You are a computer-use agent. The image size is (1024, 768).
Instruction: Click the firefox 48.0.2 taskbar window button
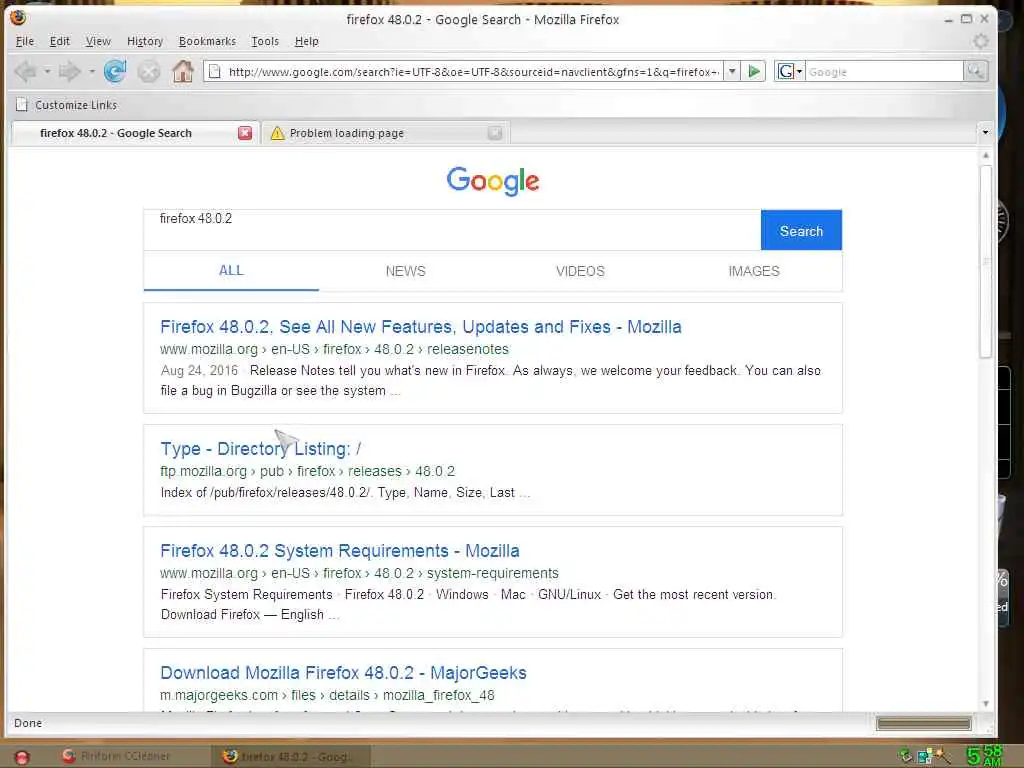pos(292,756)
